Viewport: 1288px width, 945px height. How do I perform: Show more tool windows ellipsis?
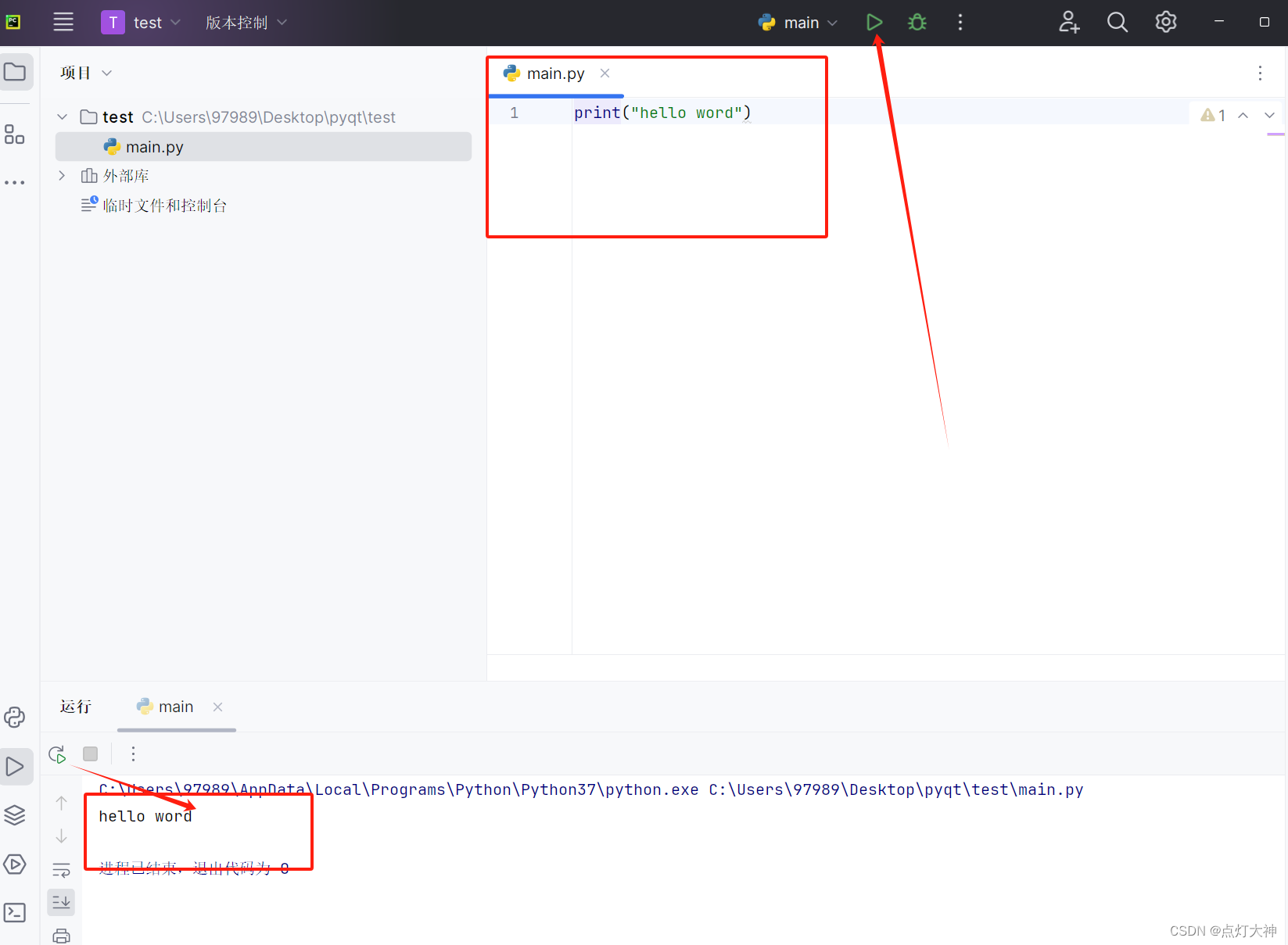tap(15, 182)
